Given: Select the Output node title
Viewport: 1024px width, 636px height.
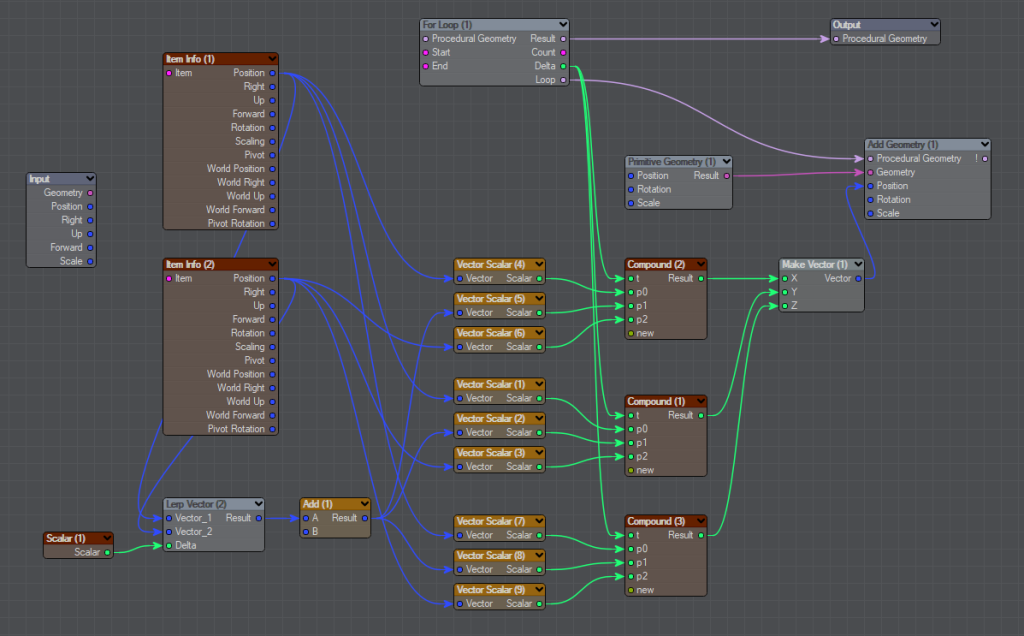Looking at the screenshot, I should pyautogui.click(x=846, y=25).
